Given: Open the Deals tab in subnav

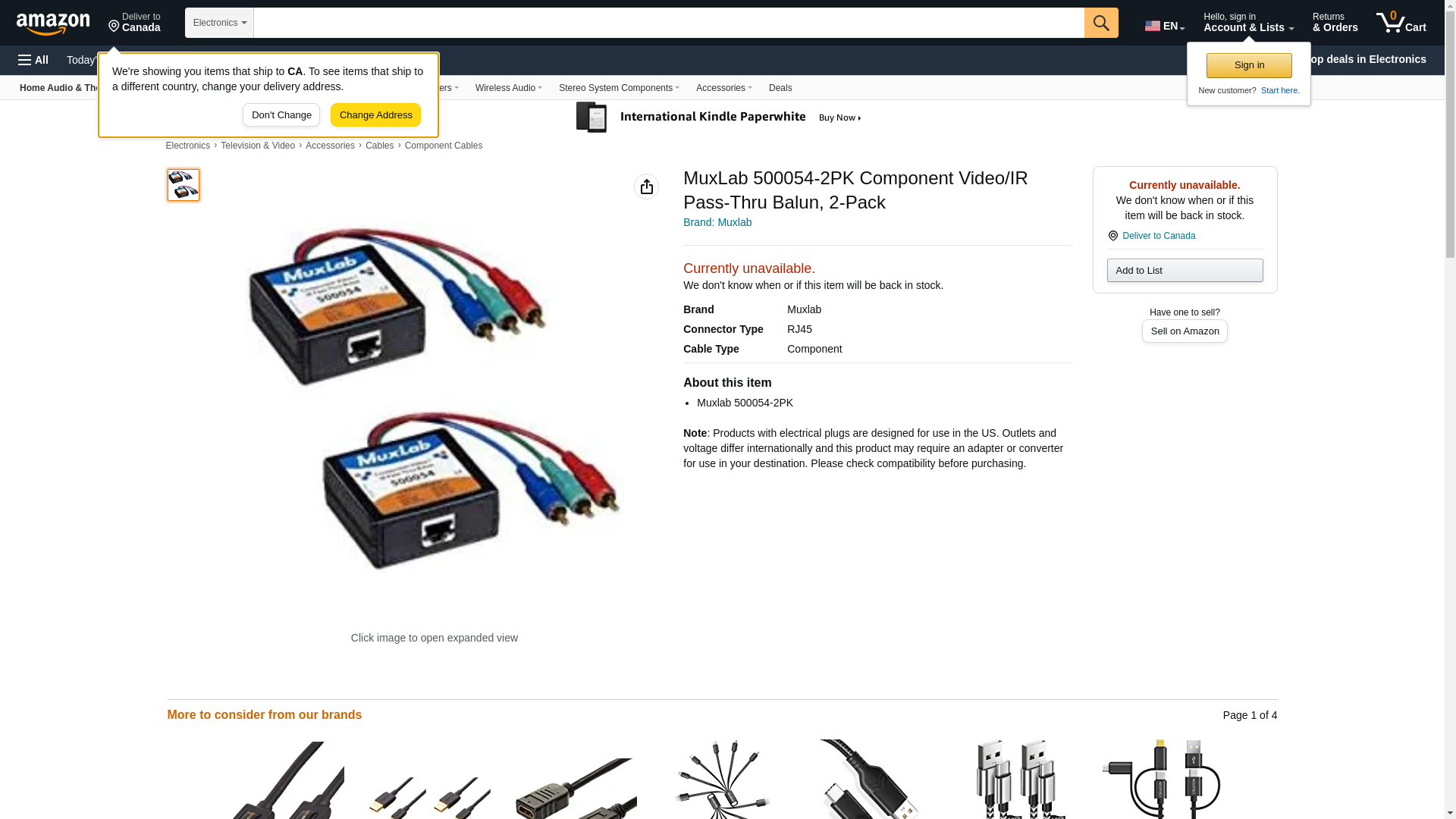Looking at the screenshot, I should [x=780, y=88].
